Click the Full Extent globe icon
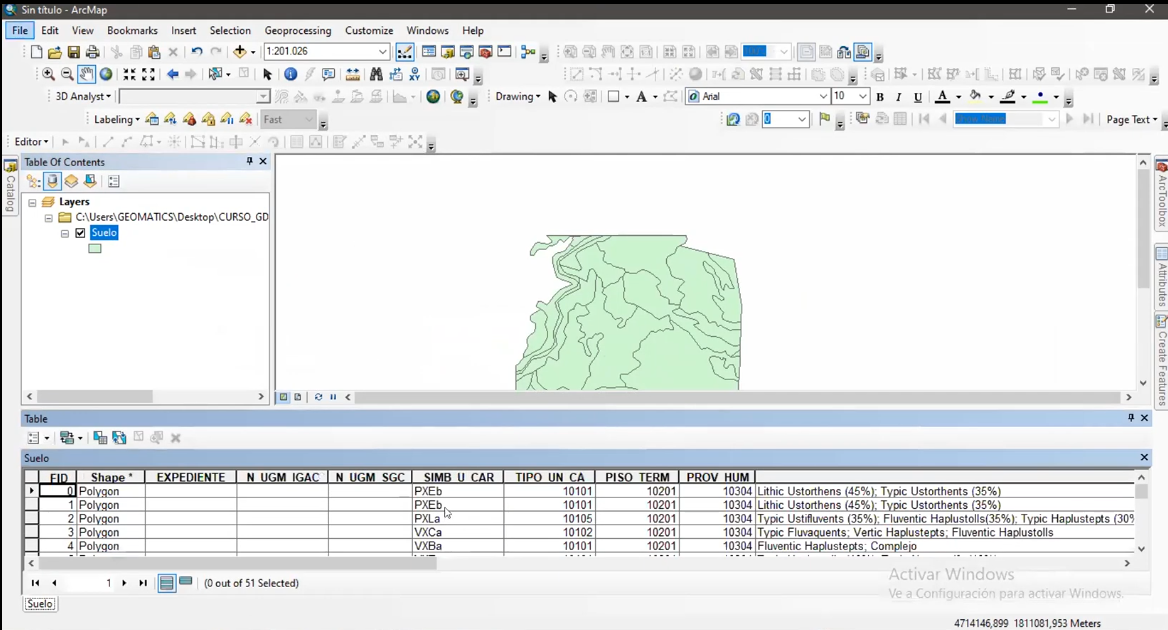The height and width of the screenshot is (630, 1168). click(x=106, y=75)
